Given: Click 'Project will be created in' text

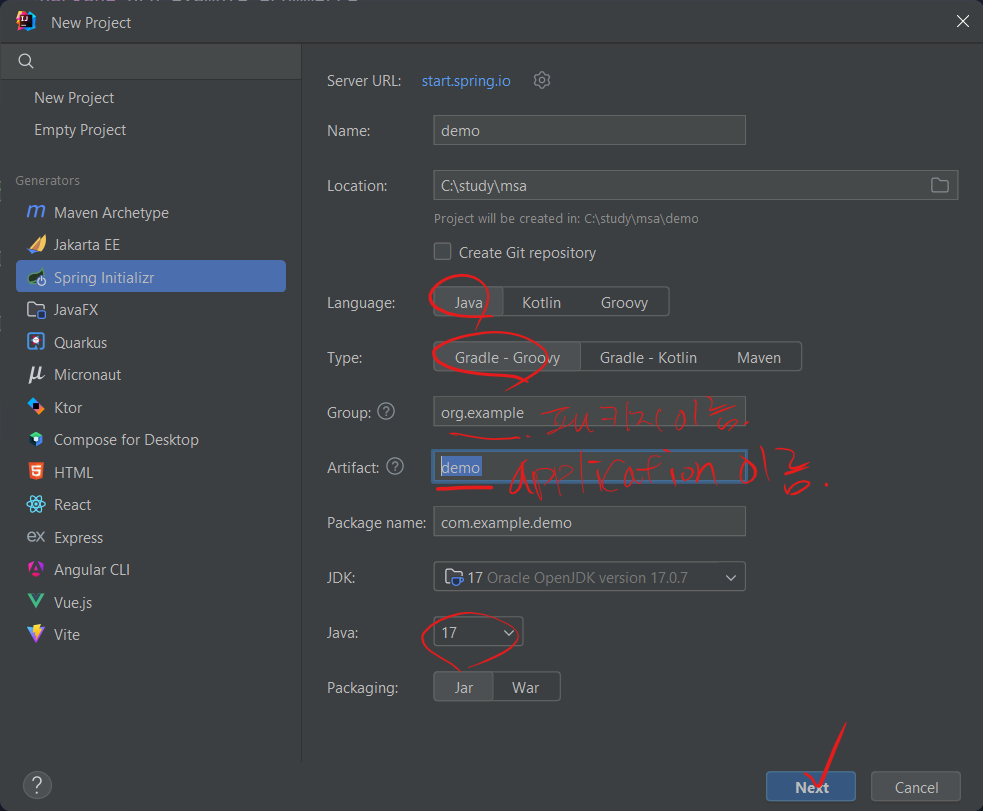Looking at the screenshot, I should click(565, 219).
